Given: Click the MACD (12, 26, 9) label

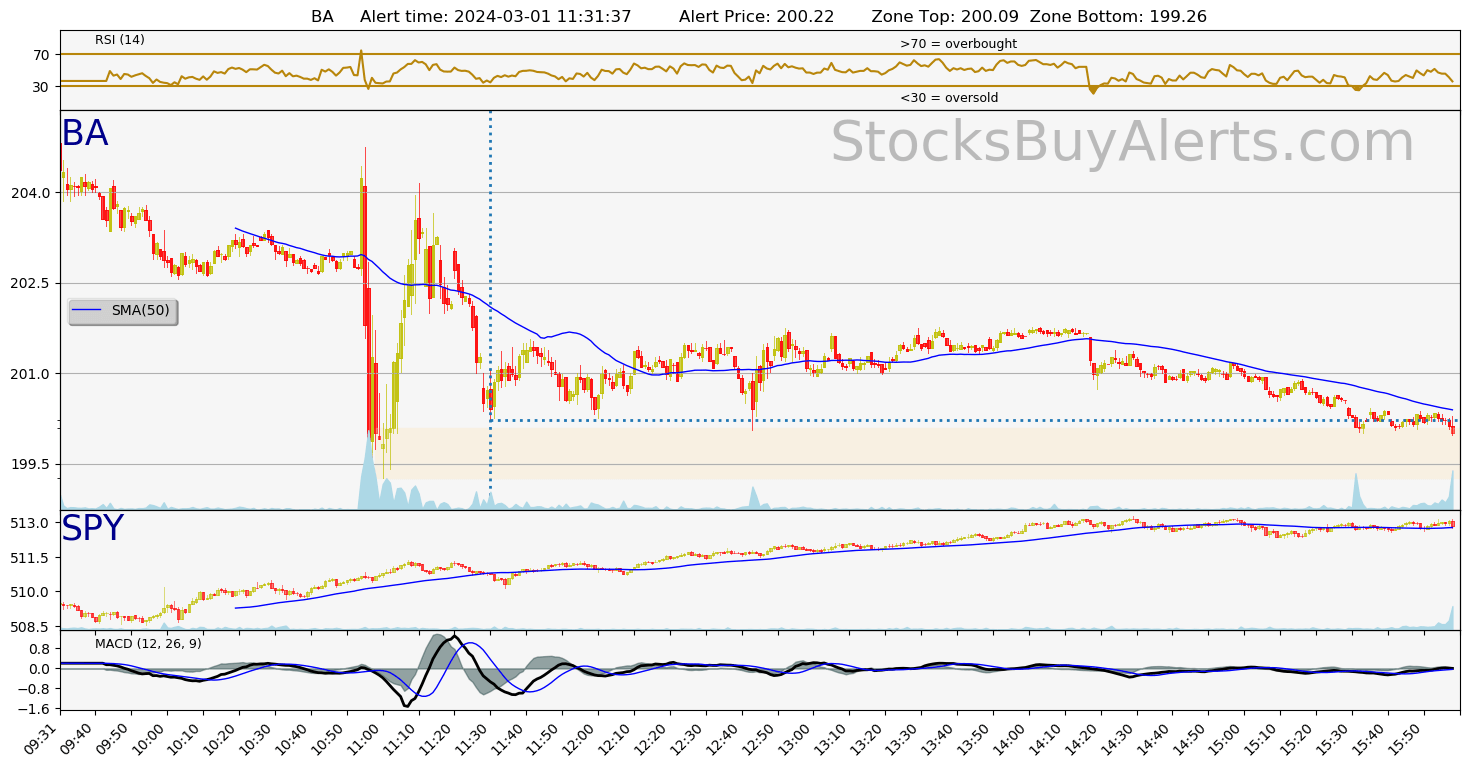Looking at the screenshot, I should click(148, 644).
